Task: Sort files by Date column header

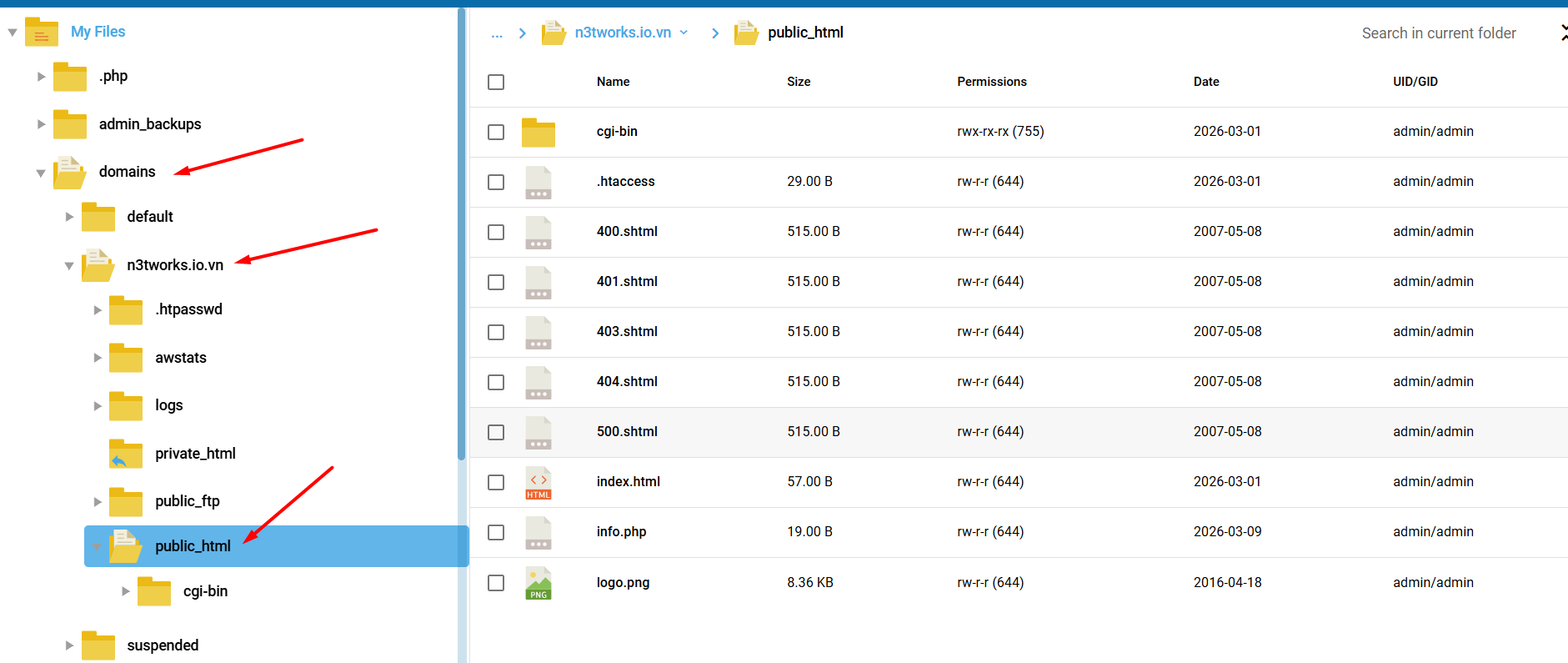Action: click(x=1205, y=82)
